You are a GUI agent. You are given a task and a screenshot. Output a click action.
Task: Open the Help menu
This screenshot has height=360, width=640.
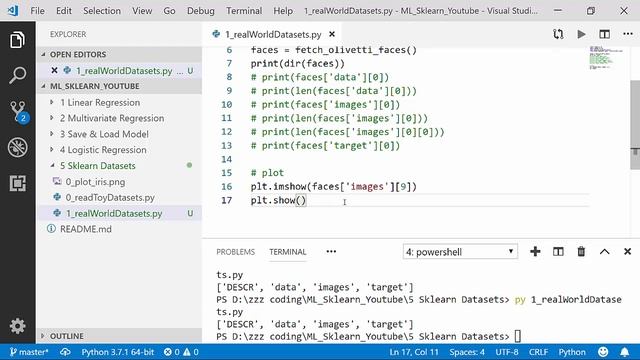pos(283,11)
